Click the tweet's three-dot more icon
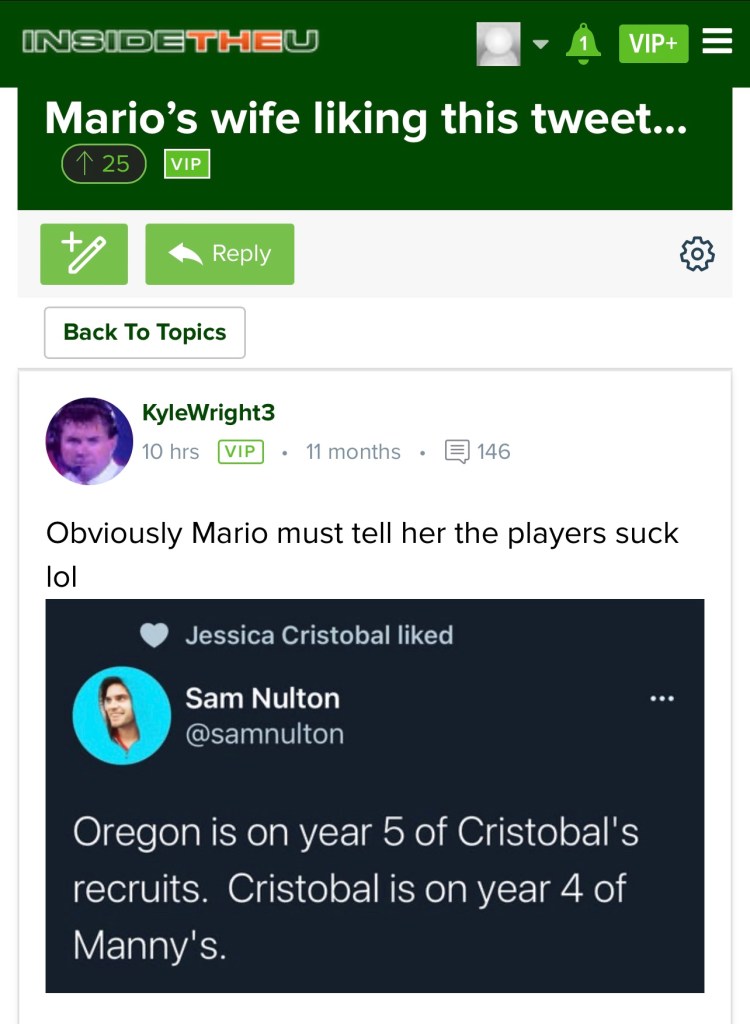Screen dimensions: 750x1024 [x=661, y=698]
